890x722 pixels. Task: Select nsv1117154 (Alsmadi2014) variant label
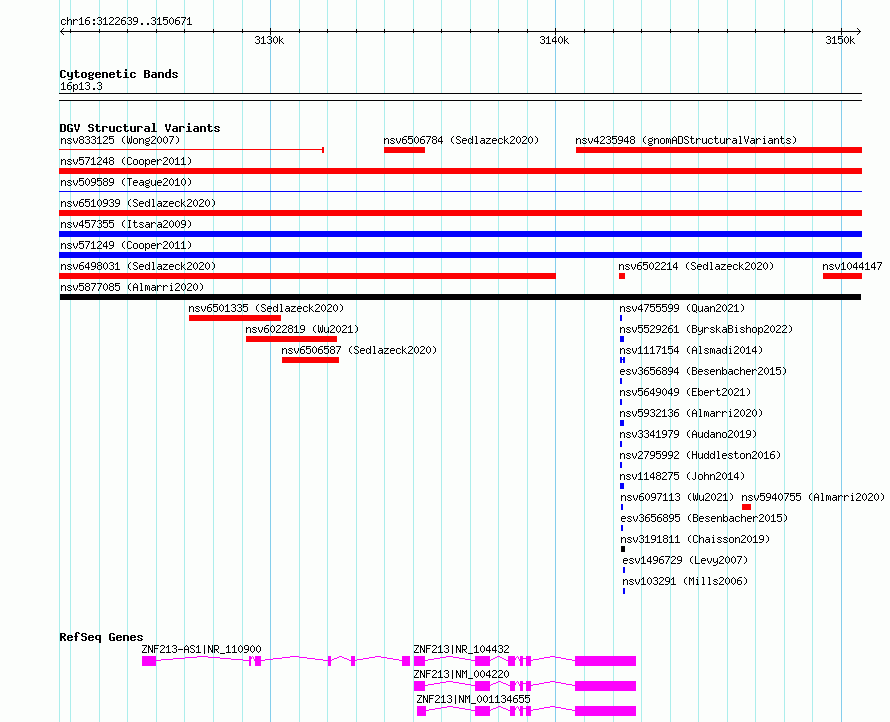[691, 350]
